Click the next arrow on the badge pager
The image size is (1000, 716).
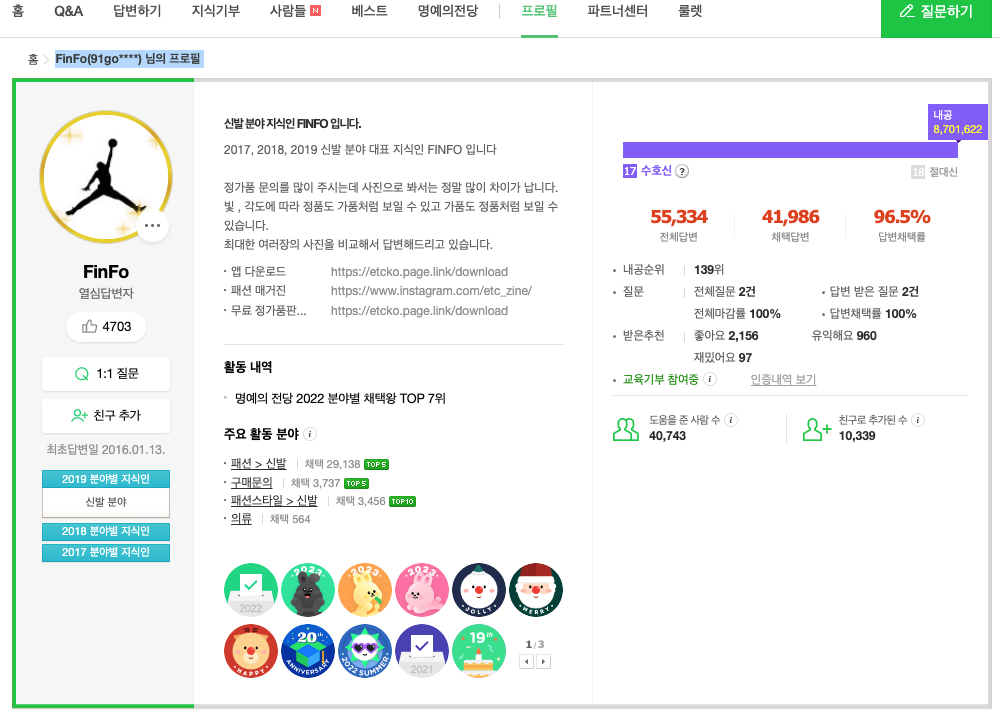542,659
